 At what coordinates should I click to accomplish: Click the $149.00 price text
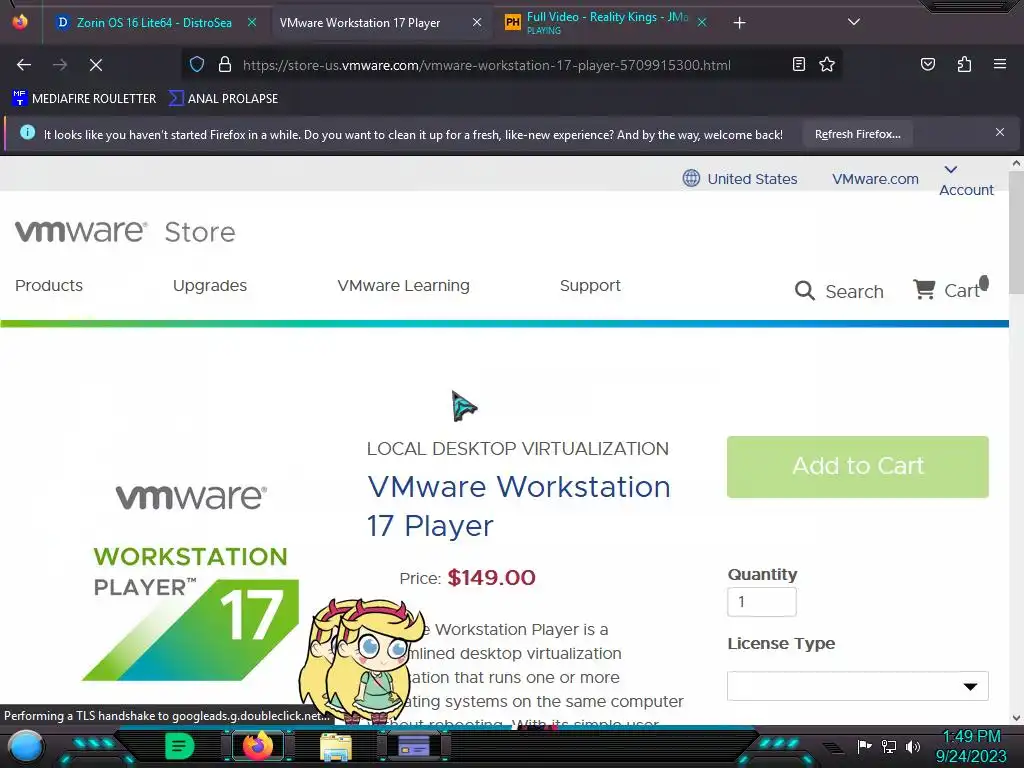[491, 577]
